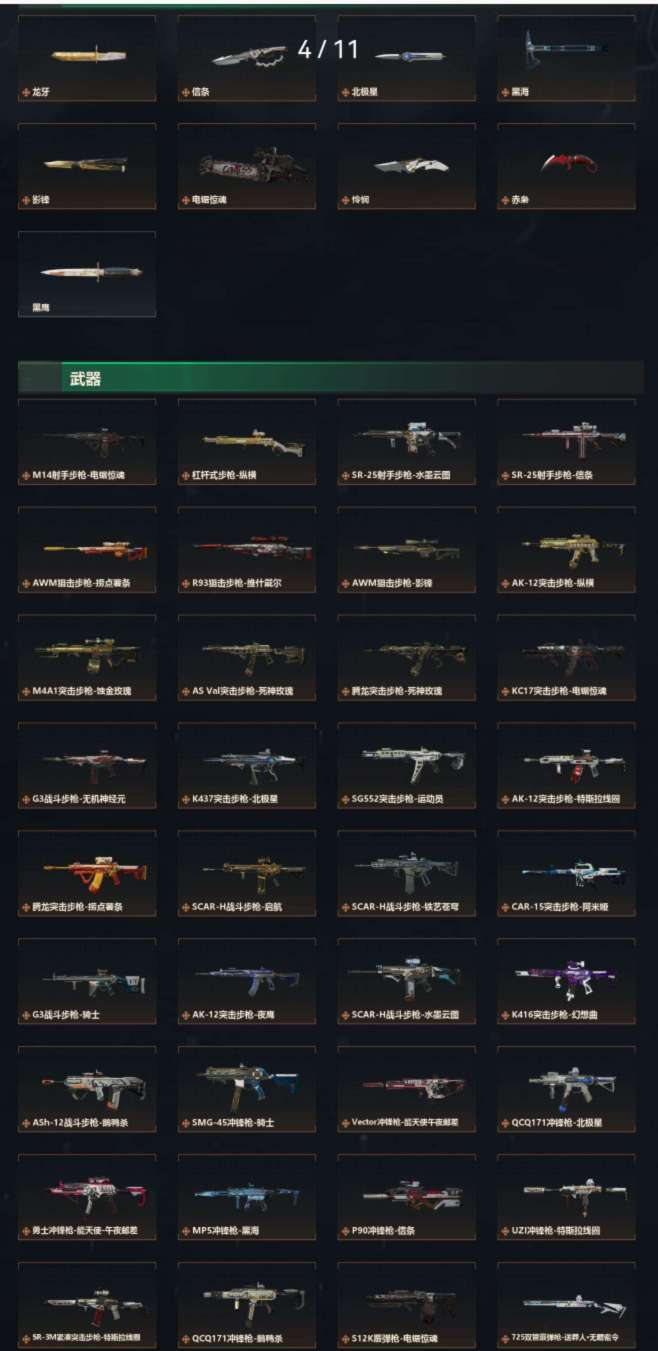The image size is (658, 1351).
Task: Choose the red 赤枭 karambit knife
Action: point(566,166)
